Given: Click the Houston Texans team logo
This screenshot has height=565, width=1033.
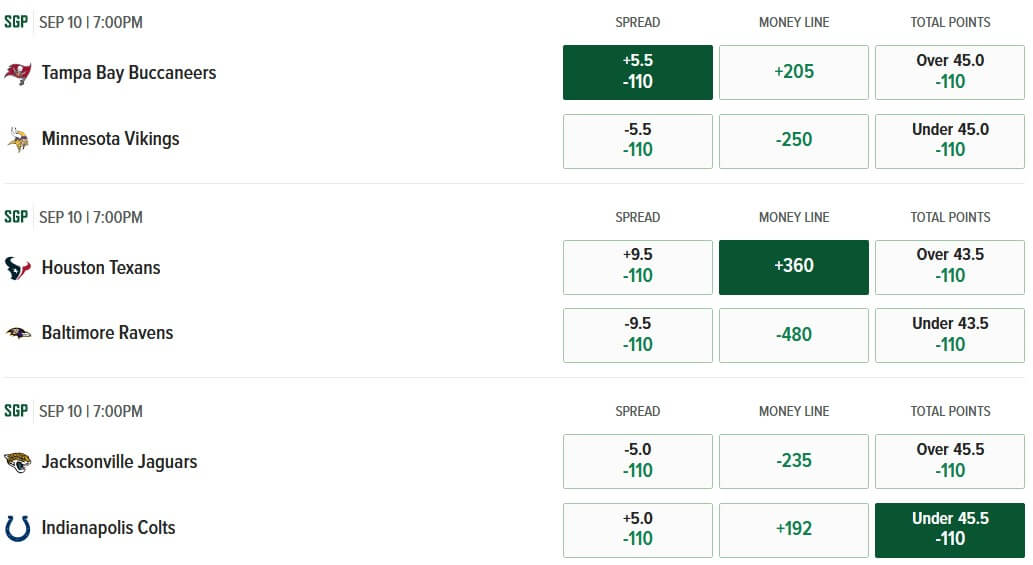Looking at the screenshot, I should coord(18,268).
